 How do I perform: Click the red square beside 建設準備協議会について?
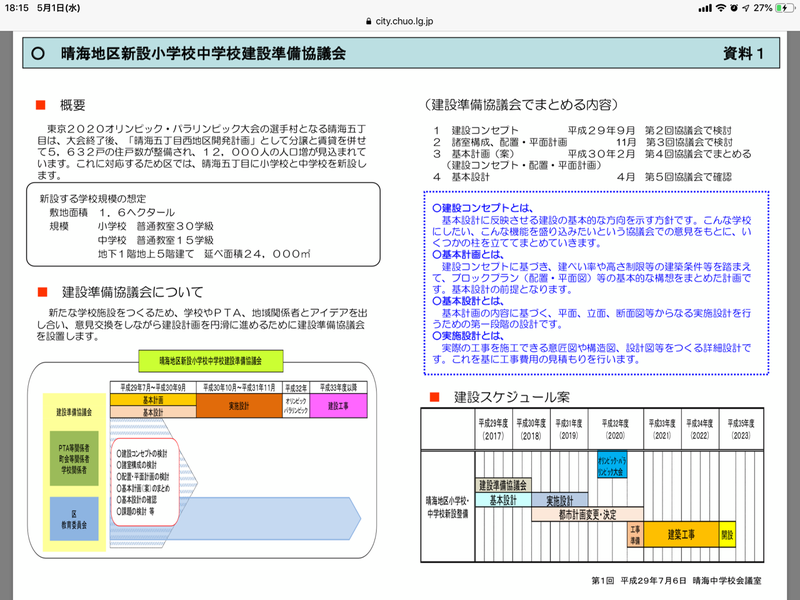coord(42,292)
